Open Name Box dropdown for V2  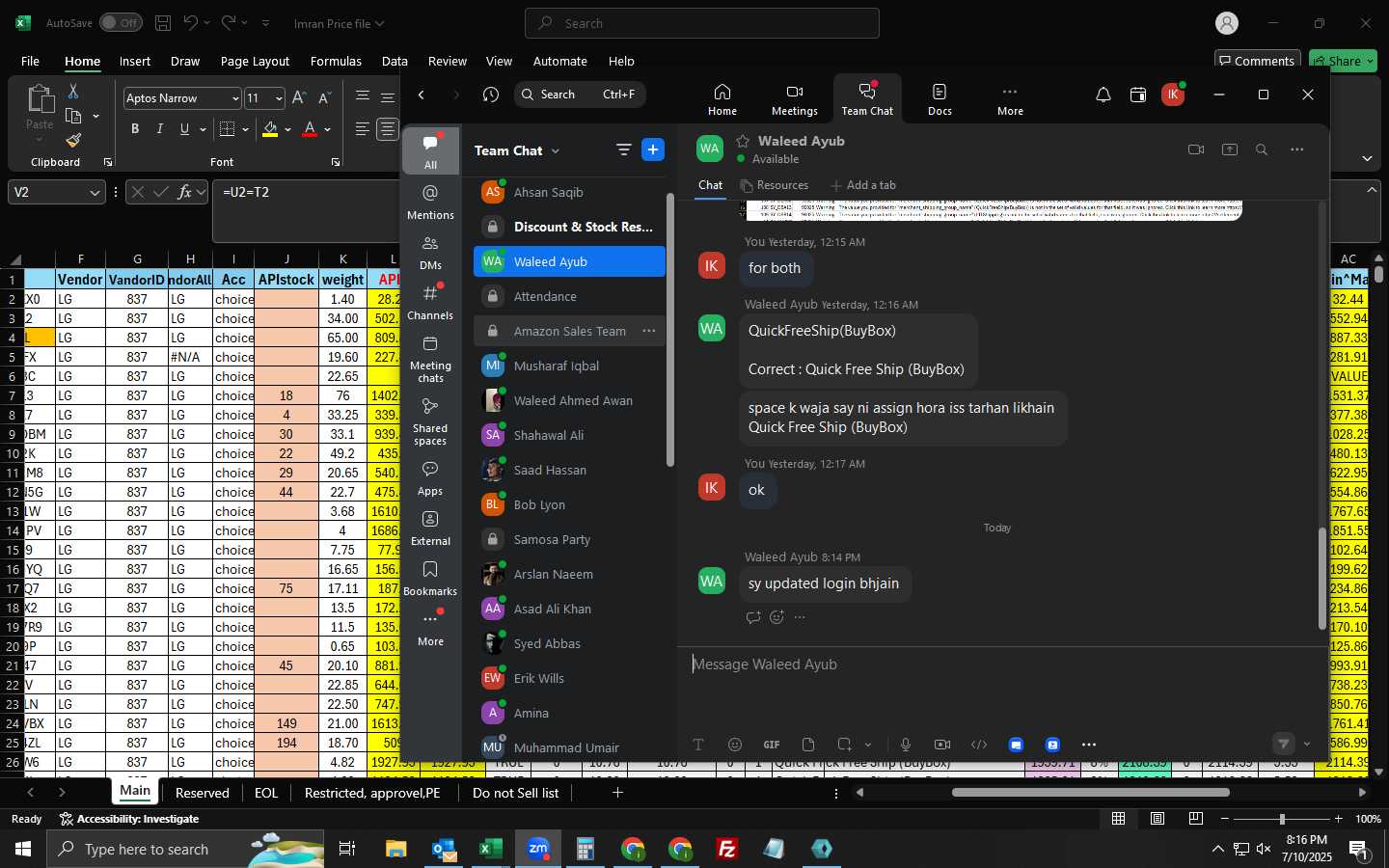point(95,193)
